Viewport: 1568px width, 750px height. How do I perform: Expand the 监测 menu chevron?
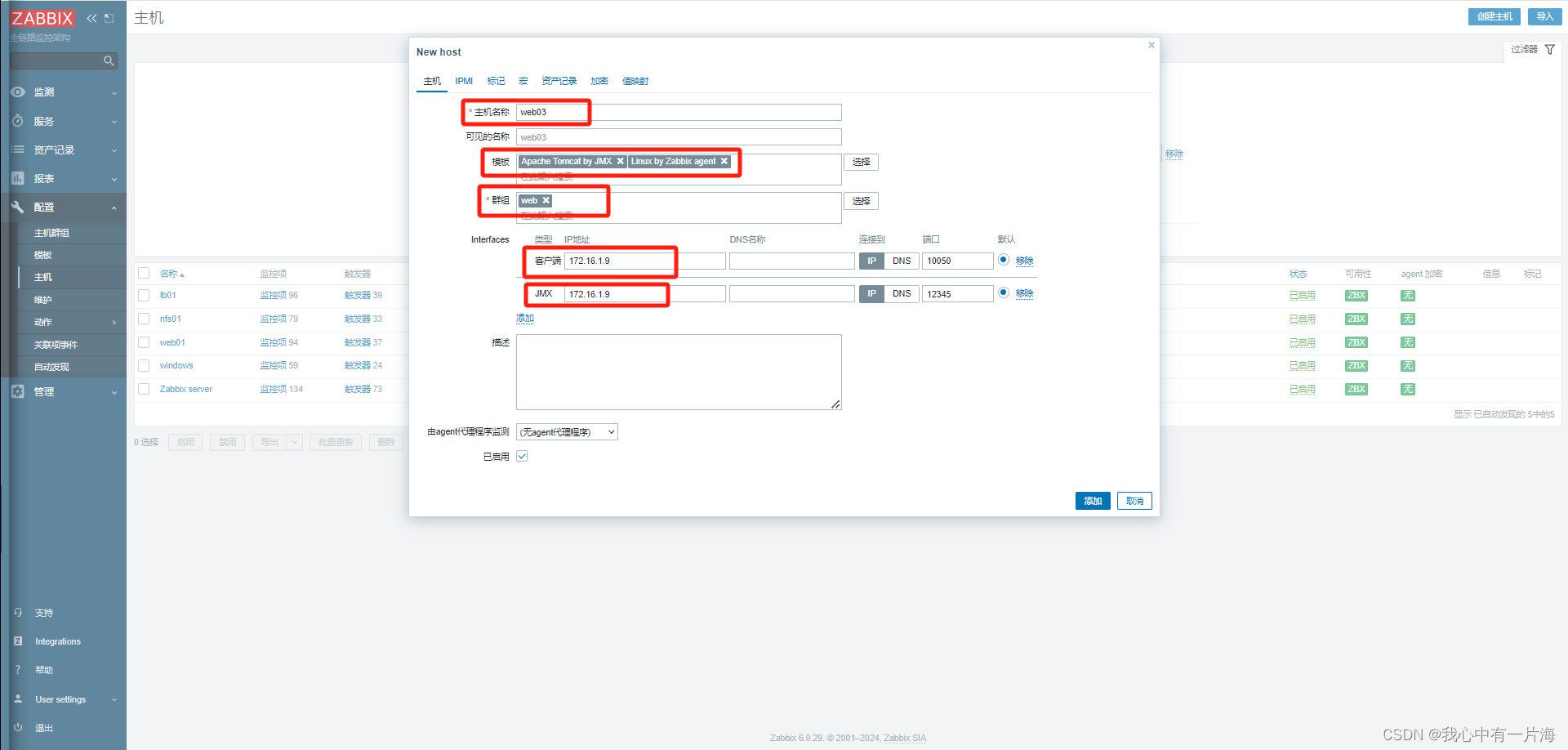point(114,93)
